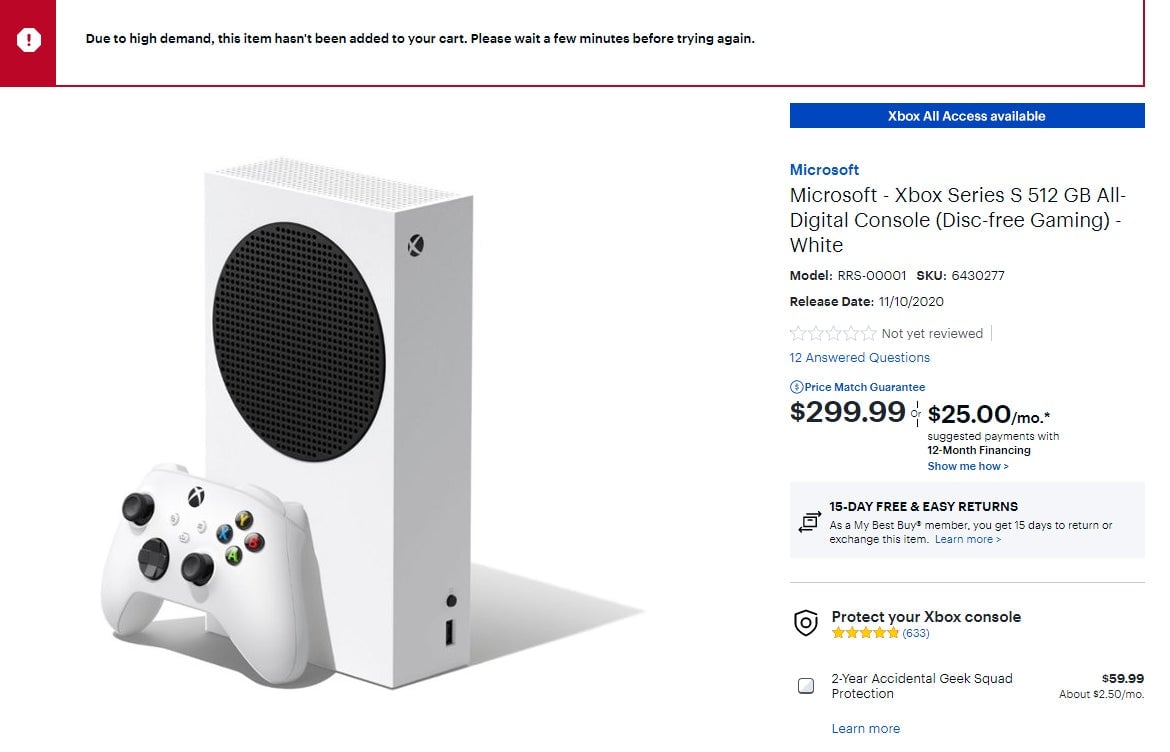The image size is (1170, 752).
Task: Click the free returns exchange box icon
Action: click(x=809, y=522)
